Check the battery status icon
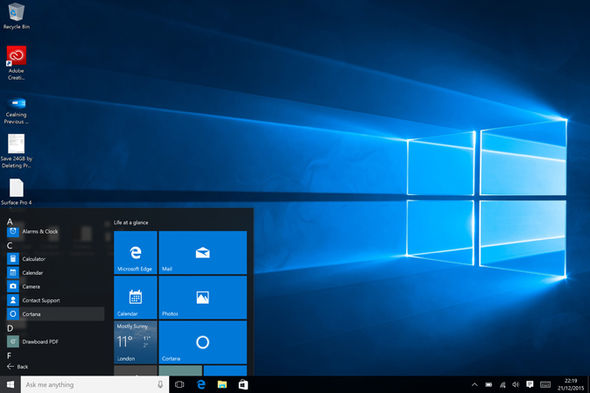This screenshot has width=590, height=393. [488, 384]
